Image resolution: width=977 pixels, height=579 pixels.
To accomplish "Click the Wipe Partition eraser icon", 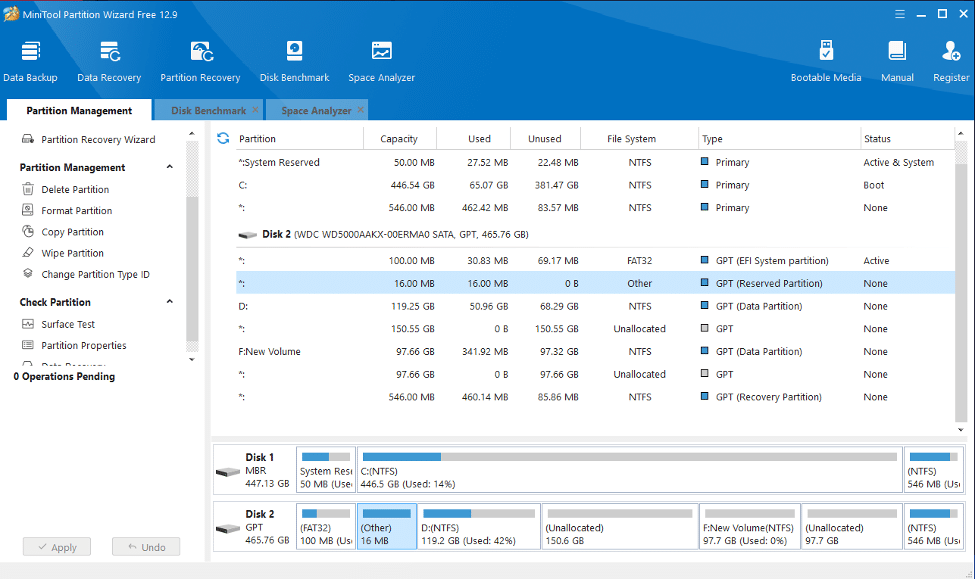I will 28,252.
